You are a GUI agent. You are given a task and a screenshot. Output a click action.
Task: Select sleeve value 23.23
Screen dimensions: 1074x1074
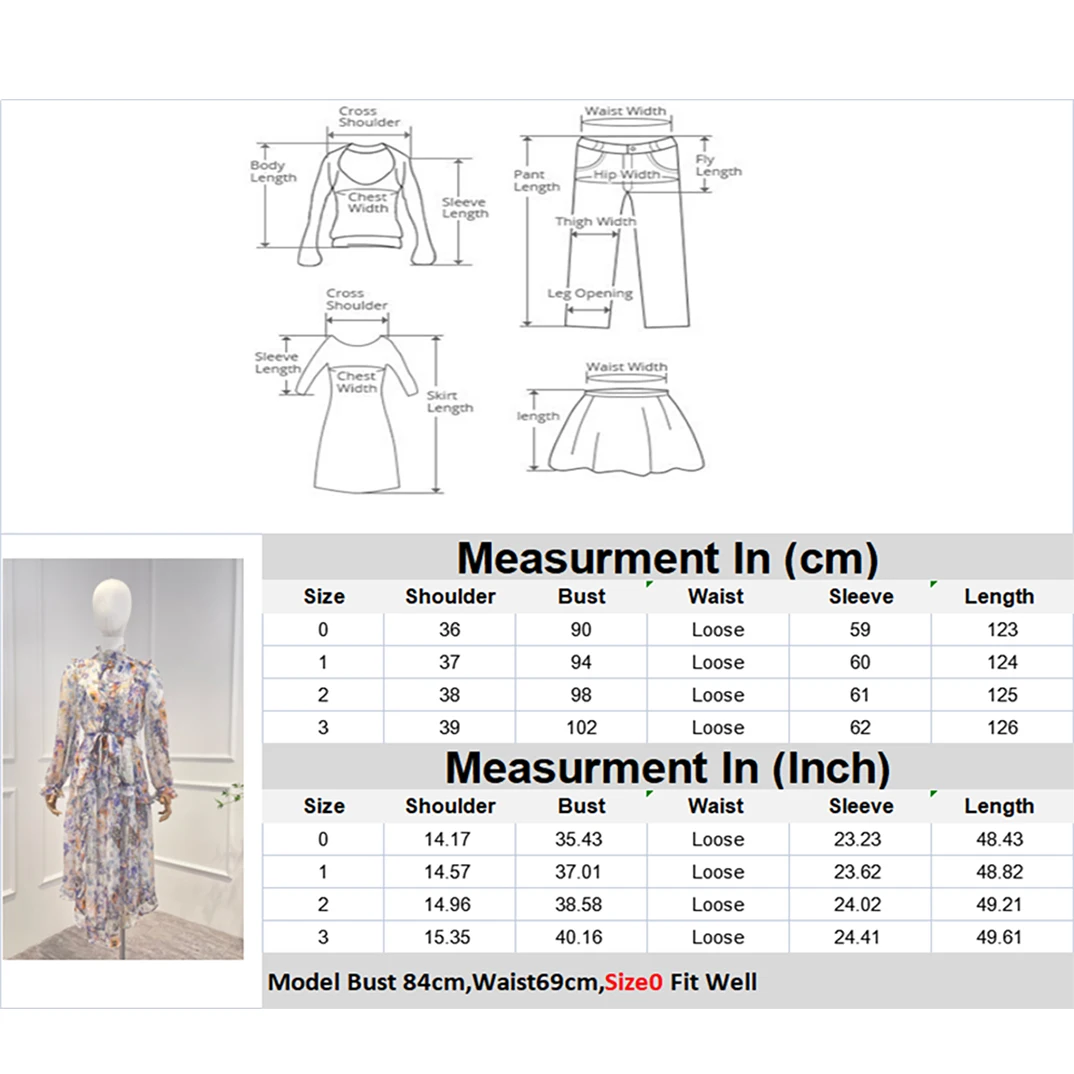coord(858,839)
